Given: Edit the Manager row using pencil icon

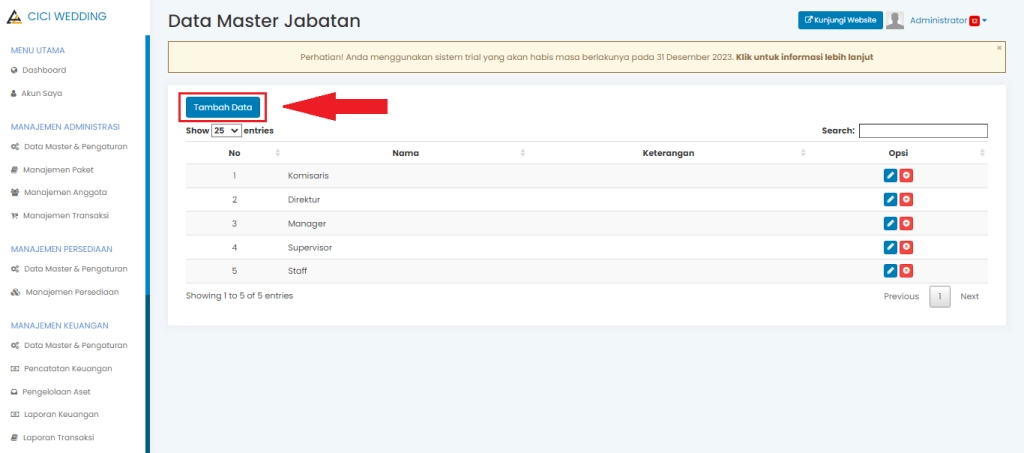Looking at the screenshot, I should point(890,224).
